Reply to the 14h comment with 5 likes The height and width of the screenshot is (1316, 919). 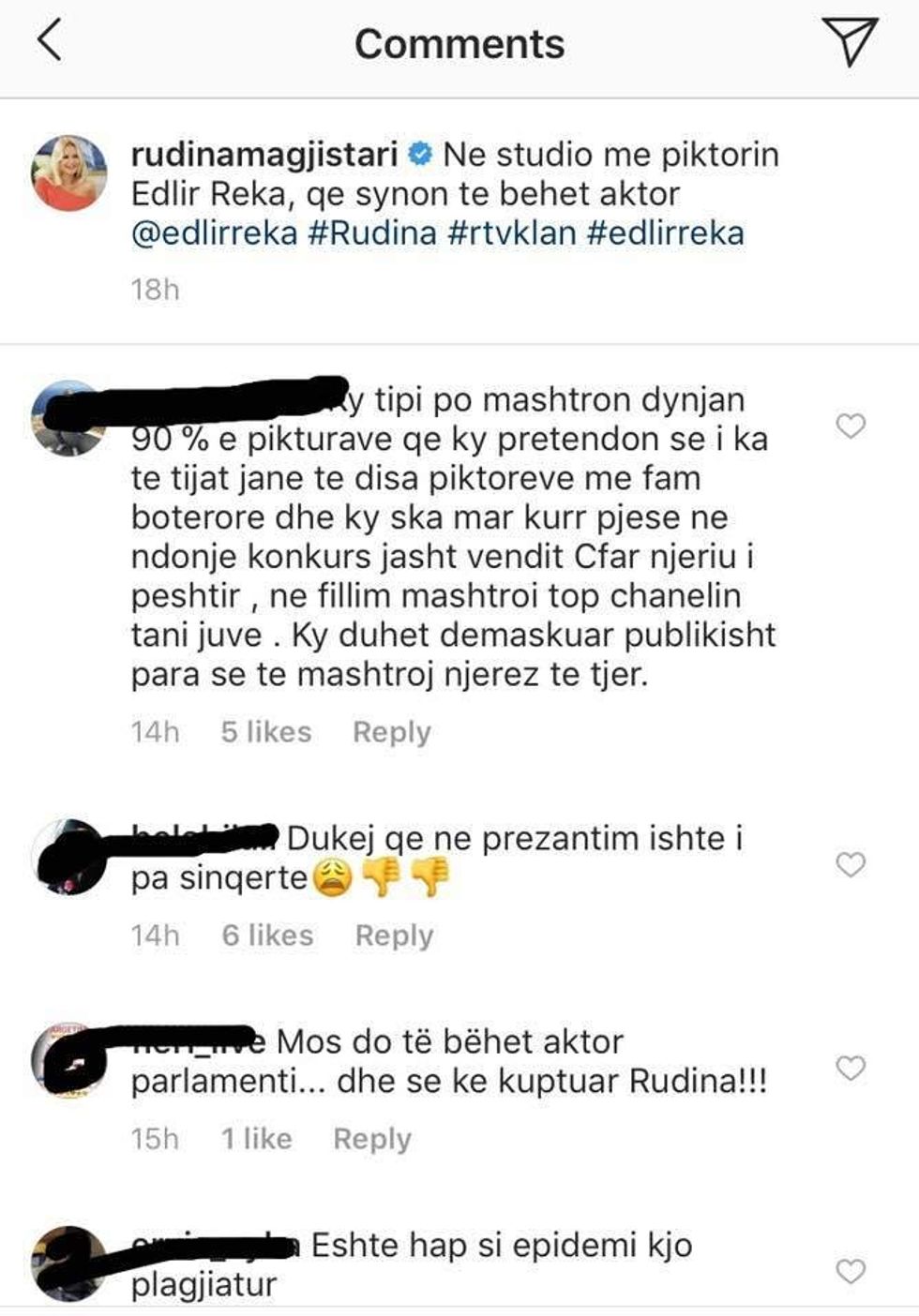click(x=392, y=732)
